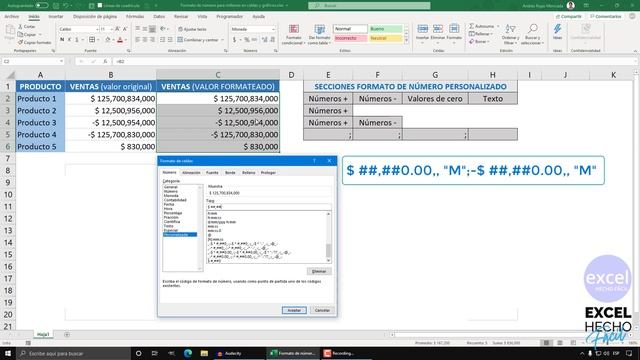Click the increase font size icon
Viewport: 640px width, 360px height.
pyautogui.click(x=118, y=29)
